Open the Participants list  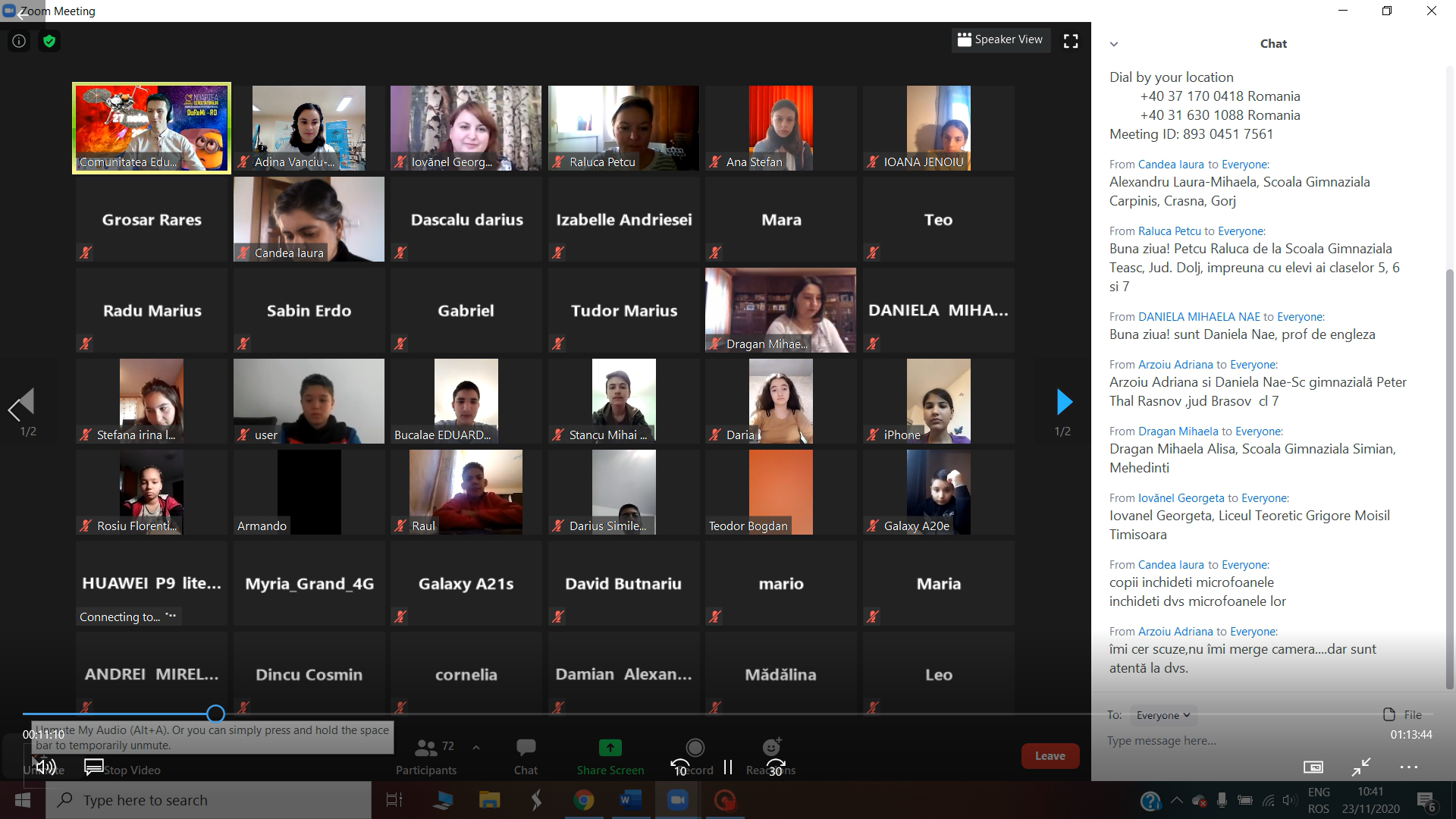pyautogui.click(x=426, y=755)
